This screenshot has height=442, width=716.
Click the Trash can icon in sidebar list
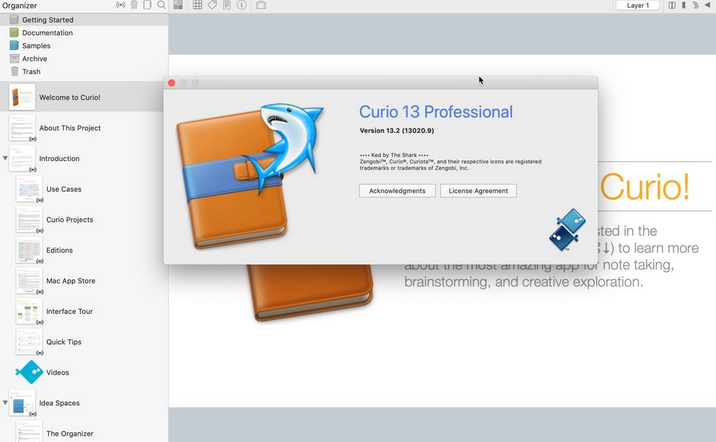[x=14, y=71]
